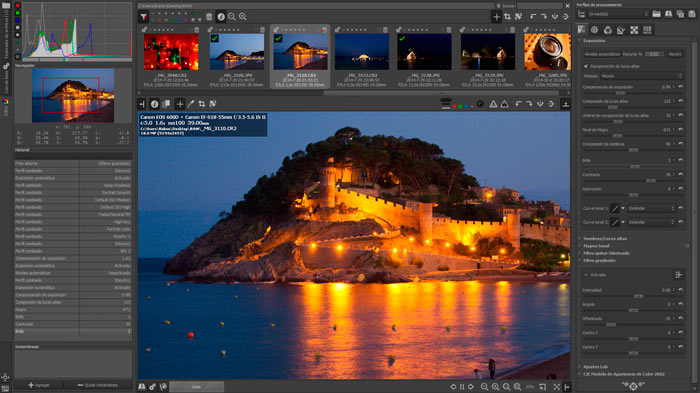Screen dimensions: 700x393
Task: Expand Filtro quitar Viñeteado section
Action: [606, 253]
